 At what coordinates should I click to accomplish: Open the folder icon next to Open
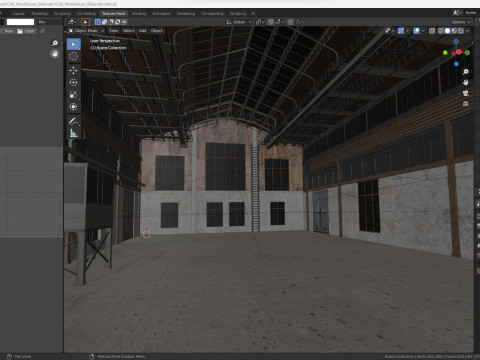[20, 31]
